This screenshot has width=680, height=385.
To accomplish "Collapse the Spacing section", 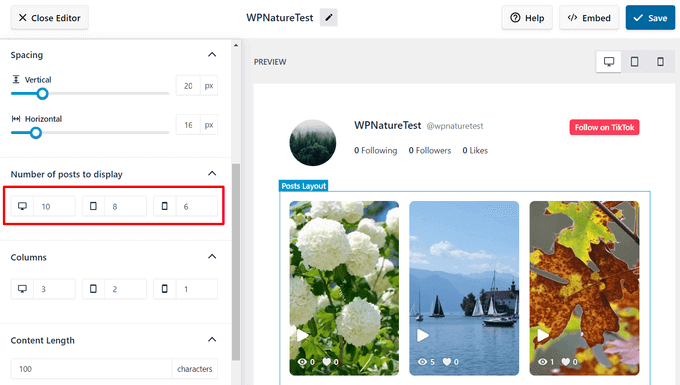I will click(x=212, y=55).
